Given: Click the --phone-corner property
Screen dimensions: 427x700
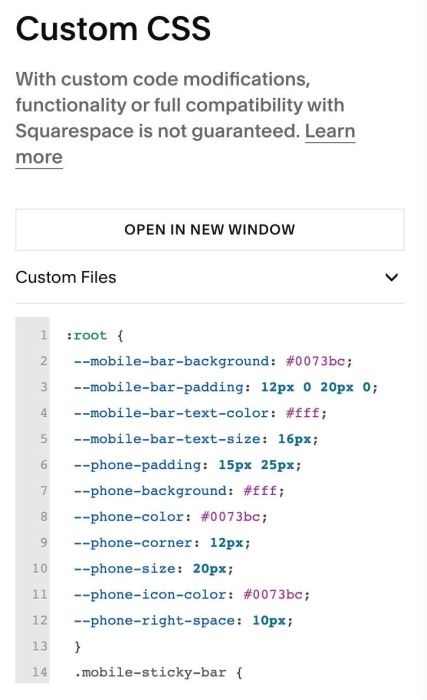Looking at the screenshot, I should pos(134,542).
